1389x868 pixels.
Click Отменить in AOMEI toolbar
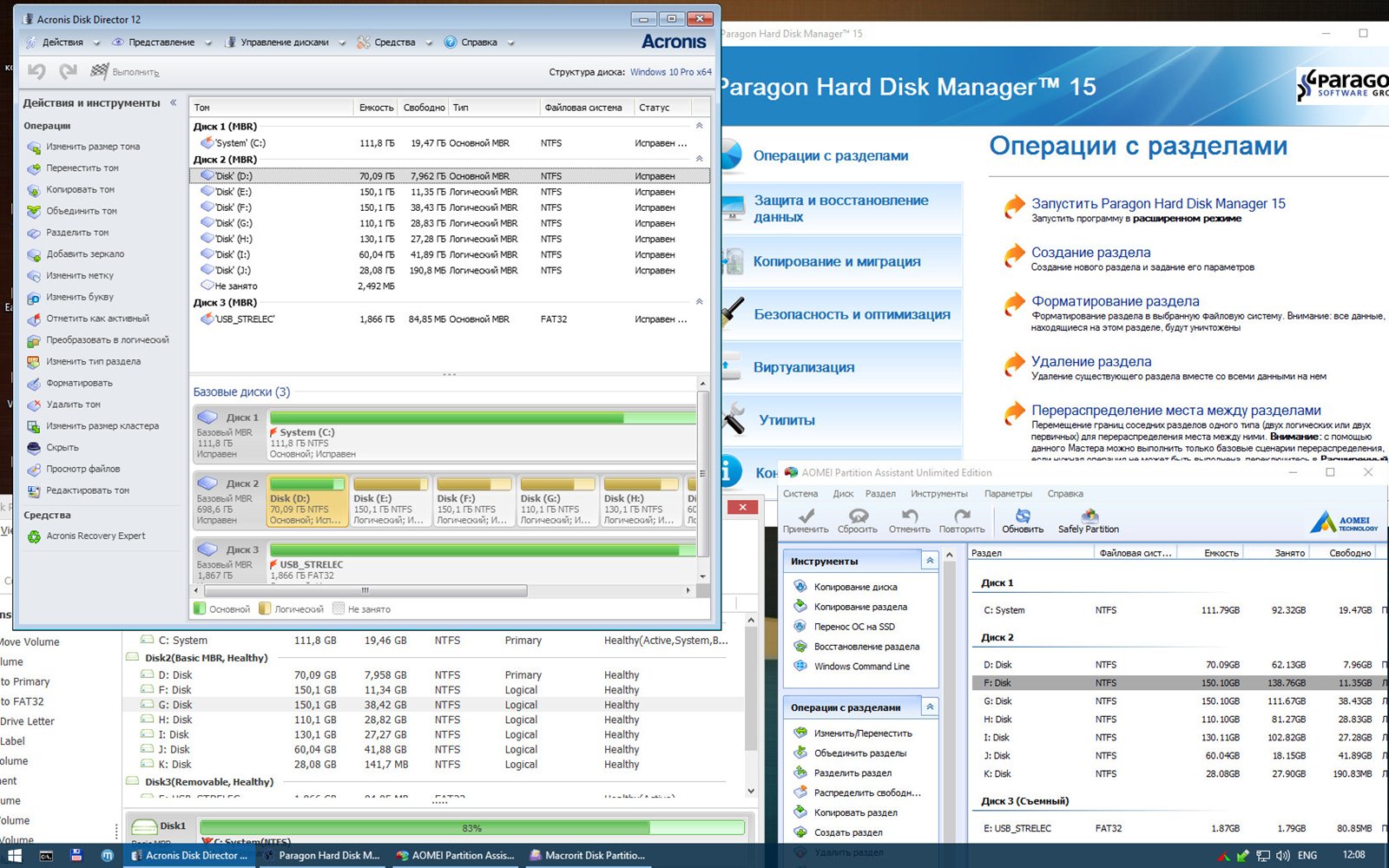(909, 521)
